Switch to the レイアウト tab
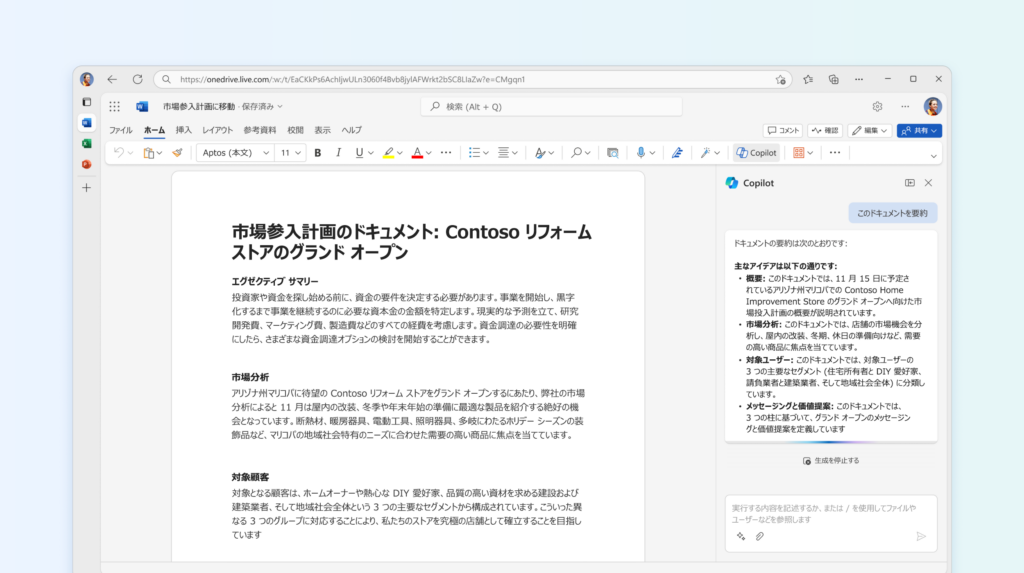This screenshot has height=573, width=1024. click(217, 131)
